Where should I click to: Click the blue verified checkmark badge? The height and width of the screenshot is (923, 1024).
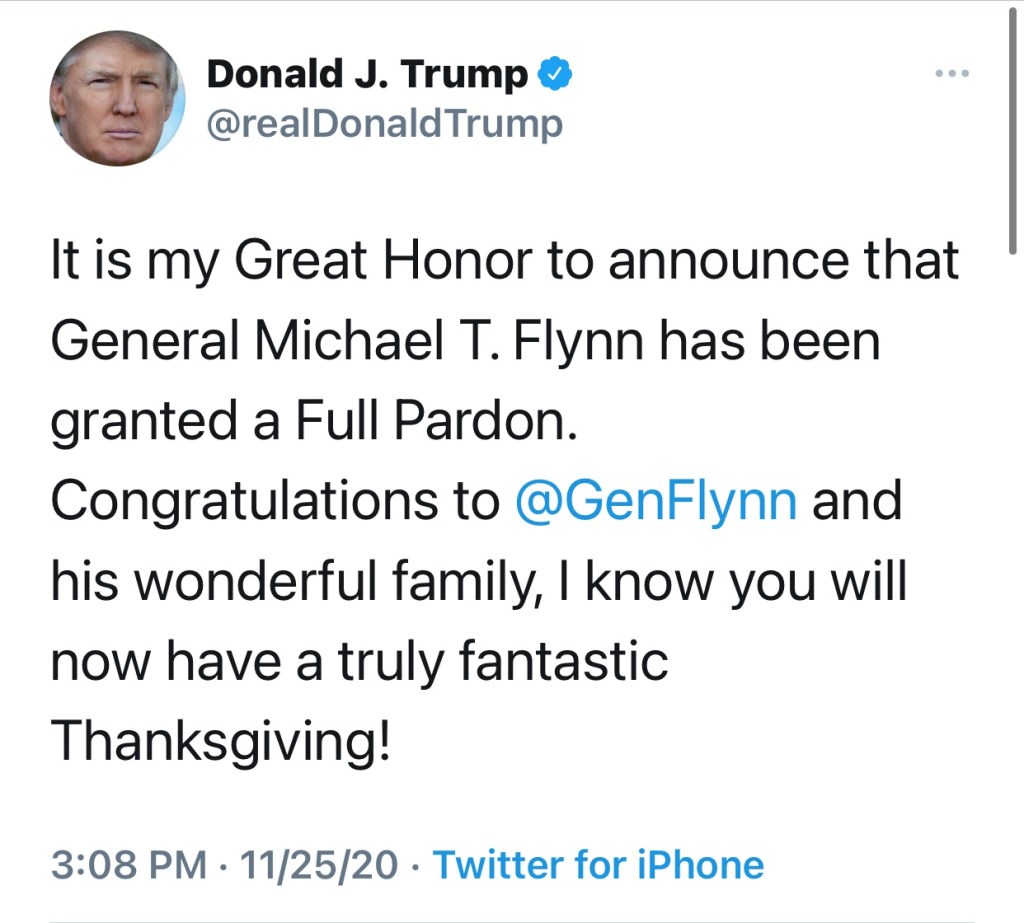(556, 74)
